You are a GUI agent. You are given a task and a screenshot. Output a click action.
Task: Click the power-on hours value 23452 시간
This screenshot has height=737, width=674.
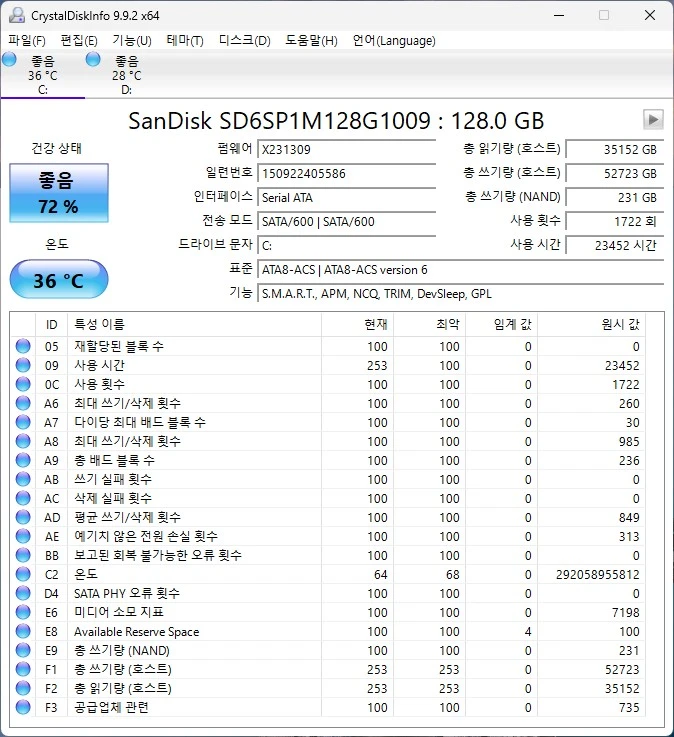point(615,245)
